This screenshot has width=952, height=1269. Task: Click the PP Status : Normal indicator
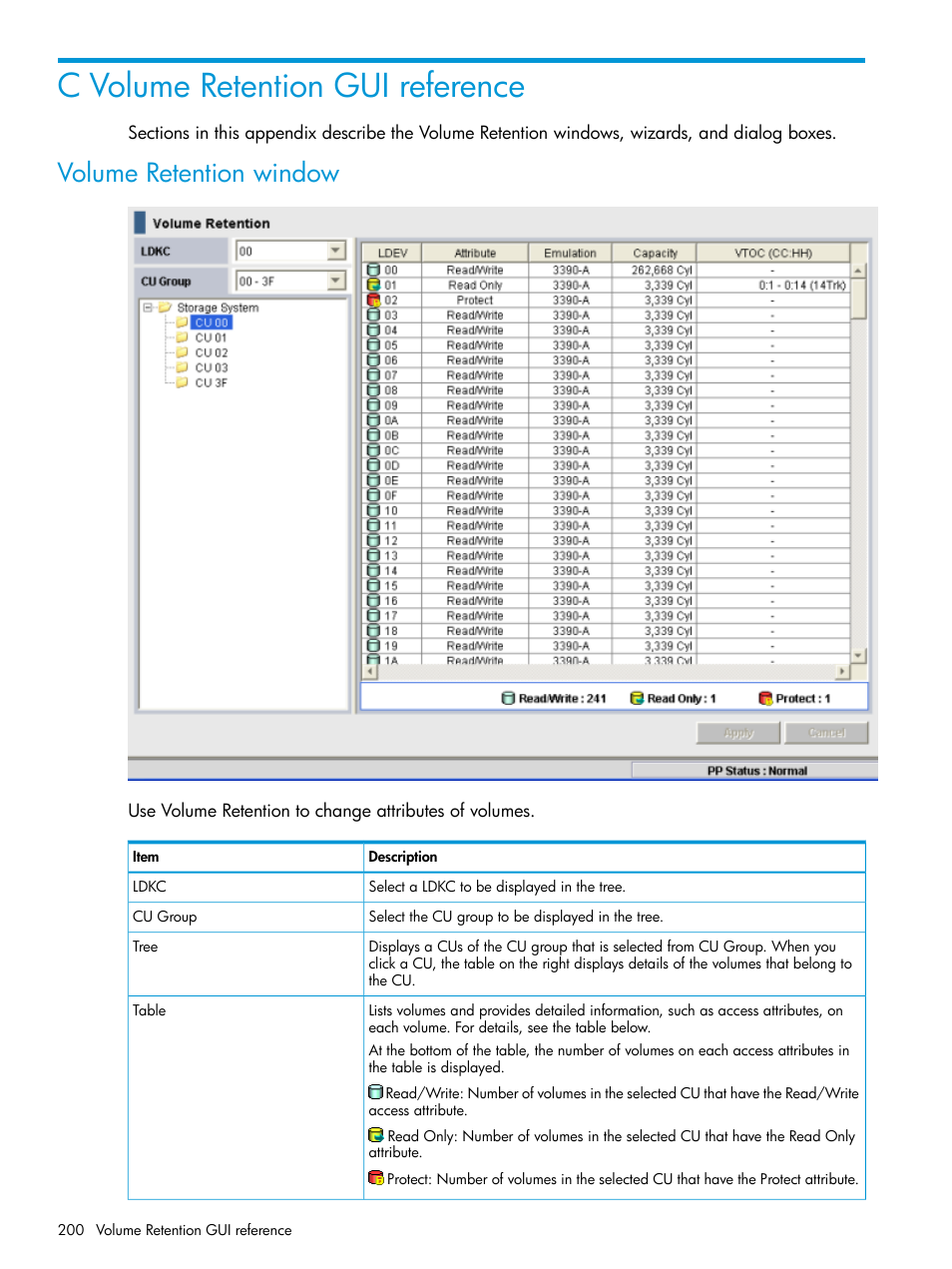pyautogui.click(x=756, y=771)
